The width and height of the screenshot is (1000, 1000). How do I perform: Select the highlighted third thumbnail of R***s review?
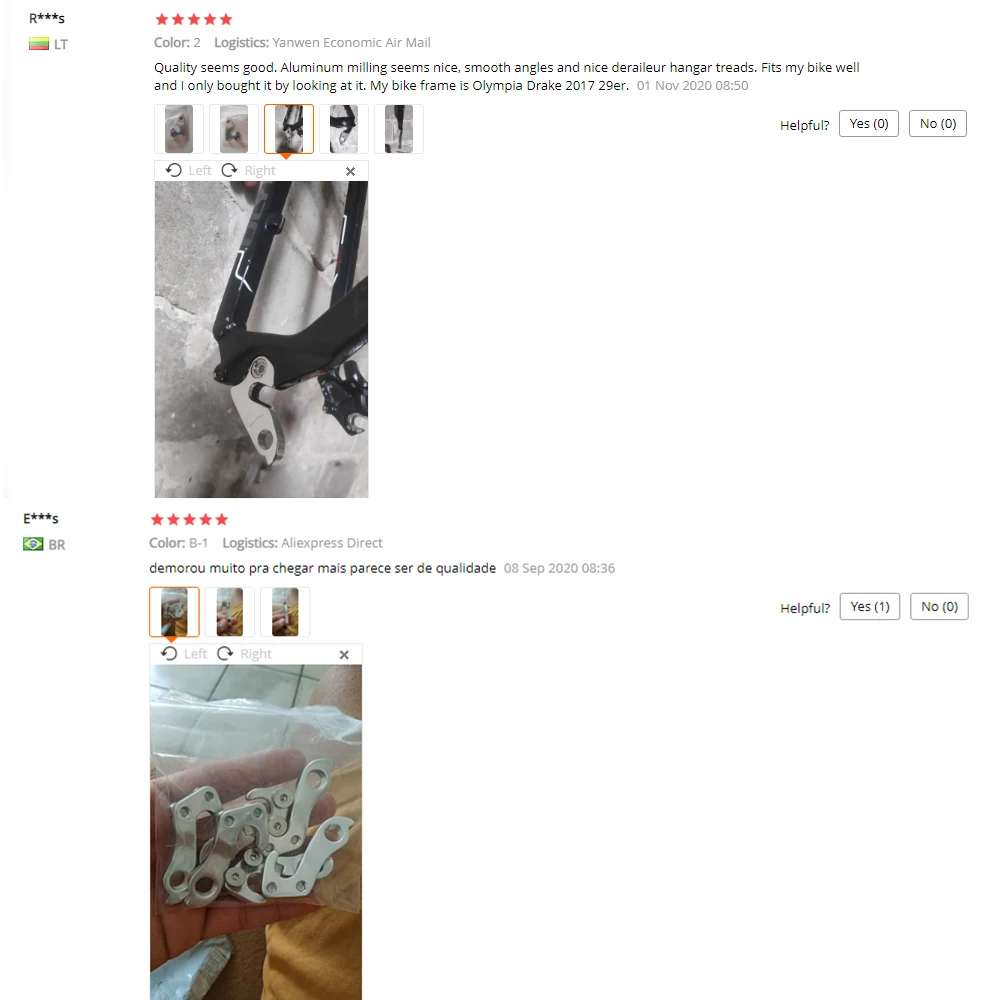point(289,129)
